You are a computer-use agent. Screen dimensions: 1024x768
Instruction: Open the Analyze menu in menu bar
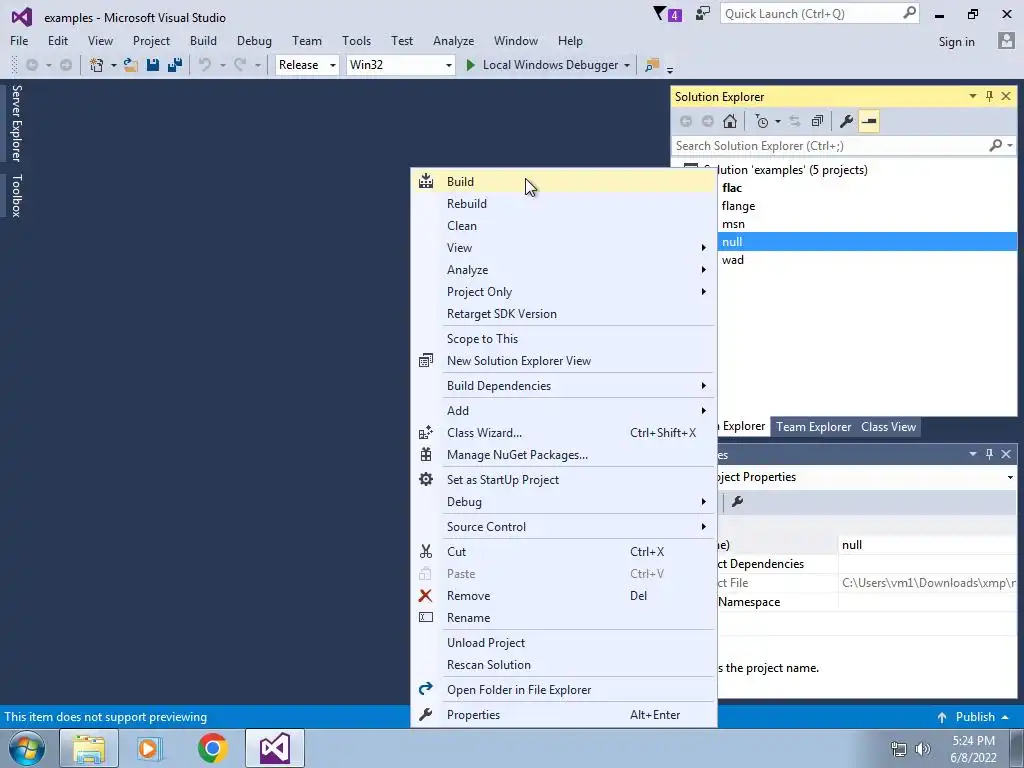pos(453,40)
